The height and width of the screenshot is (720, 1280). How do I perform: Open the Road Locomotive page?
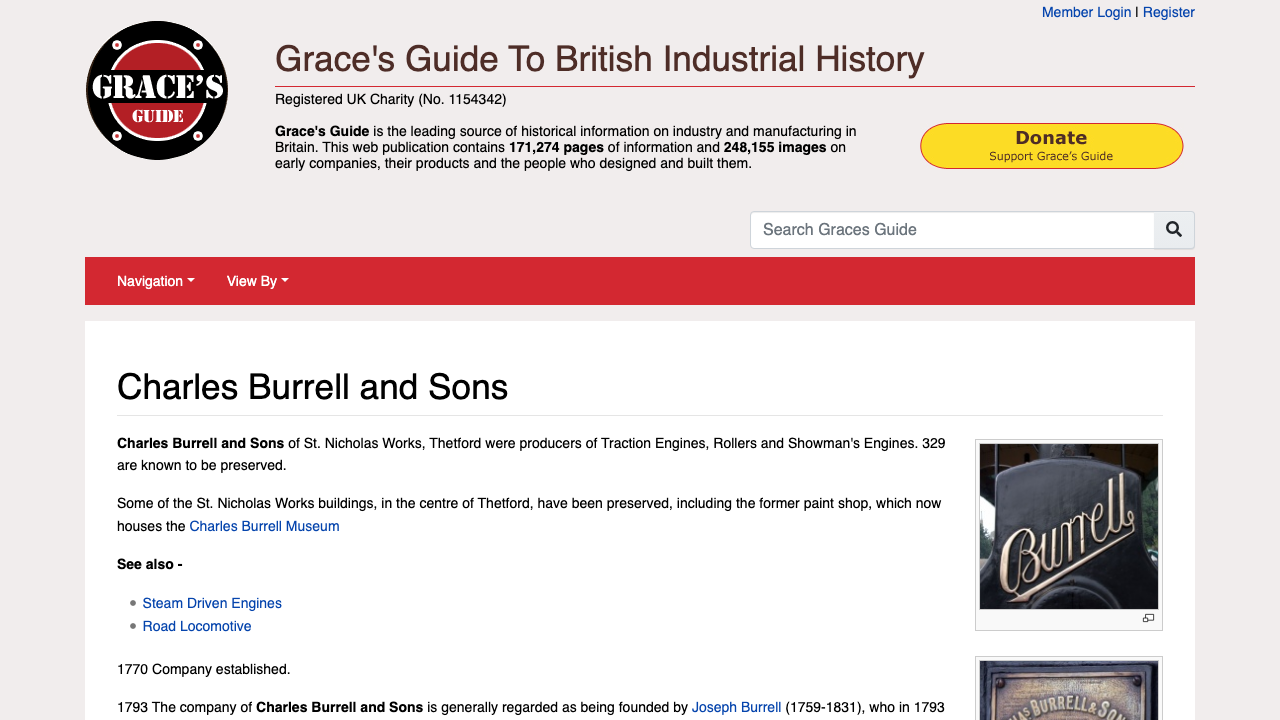196,626
